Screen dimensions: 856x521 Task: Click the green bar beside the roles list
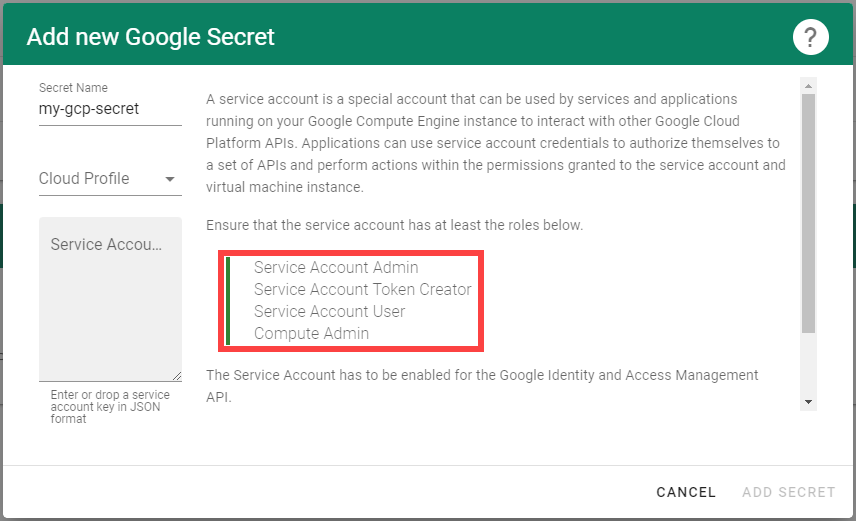point(228,301)
